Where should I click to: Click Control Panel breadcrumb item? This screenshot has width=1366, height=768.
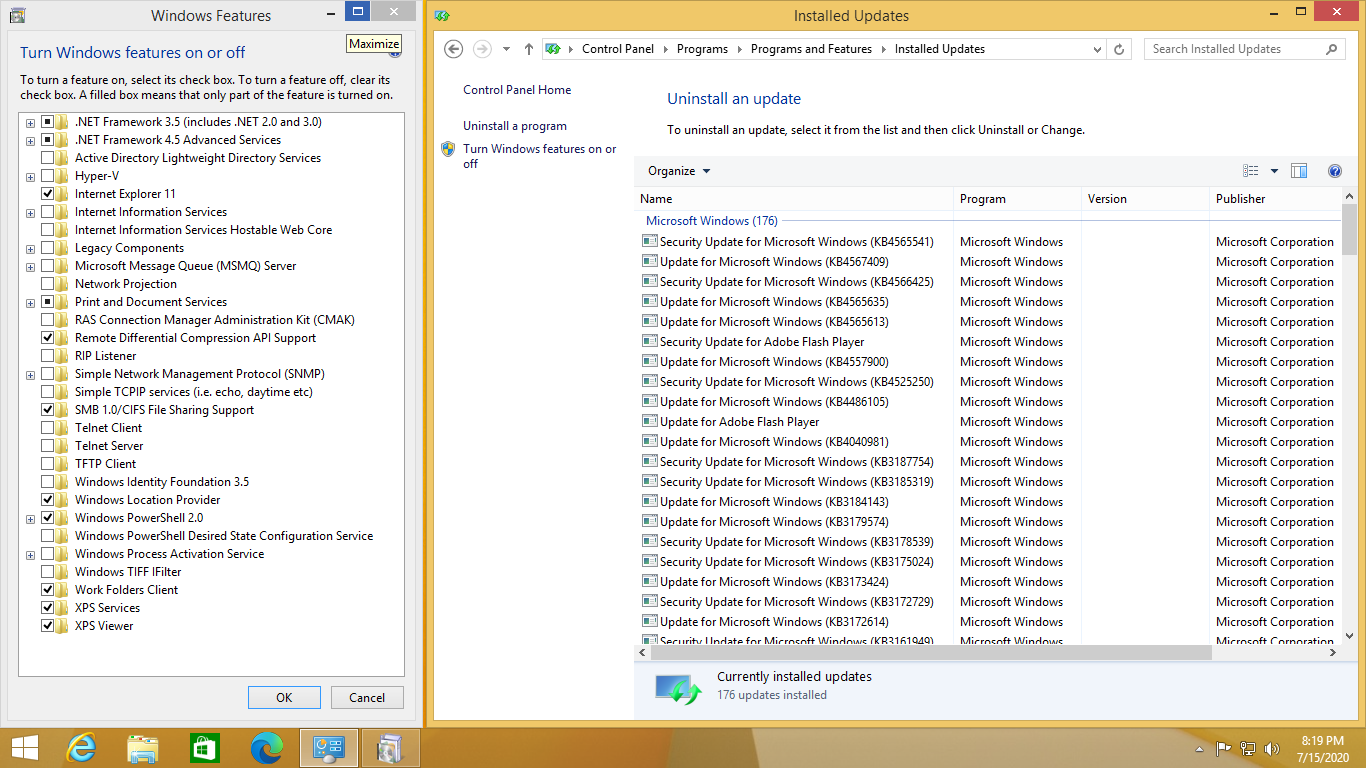point(618,49)
